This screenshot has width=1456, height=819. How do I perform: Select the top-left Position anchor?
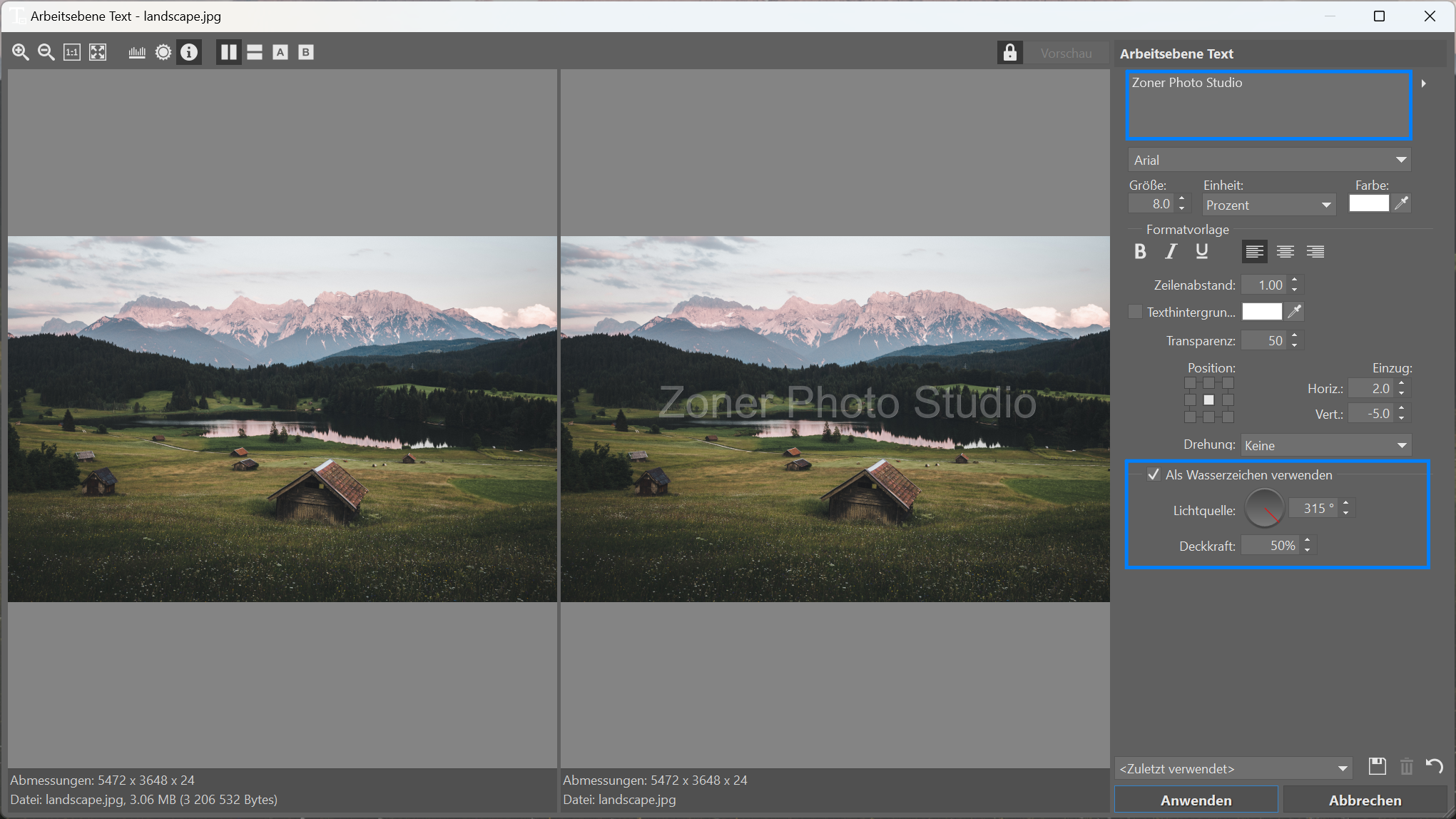click(x=1190, y=383)
